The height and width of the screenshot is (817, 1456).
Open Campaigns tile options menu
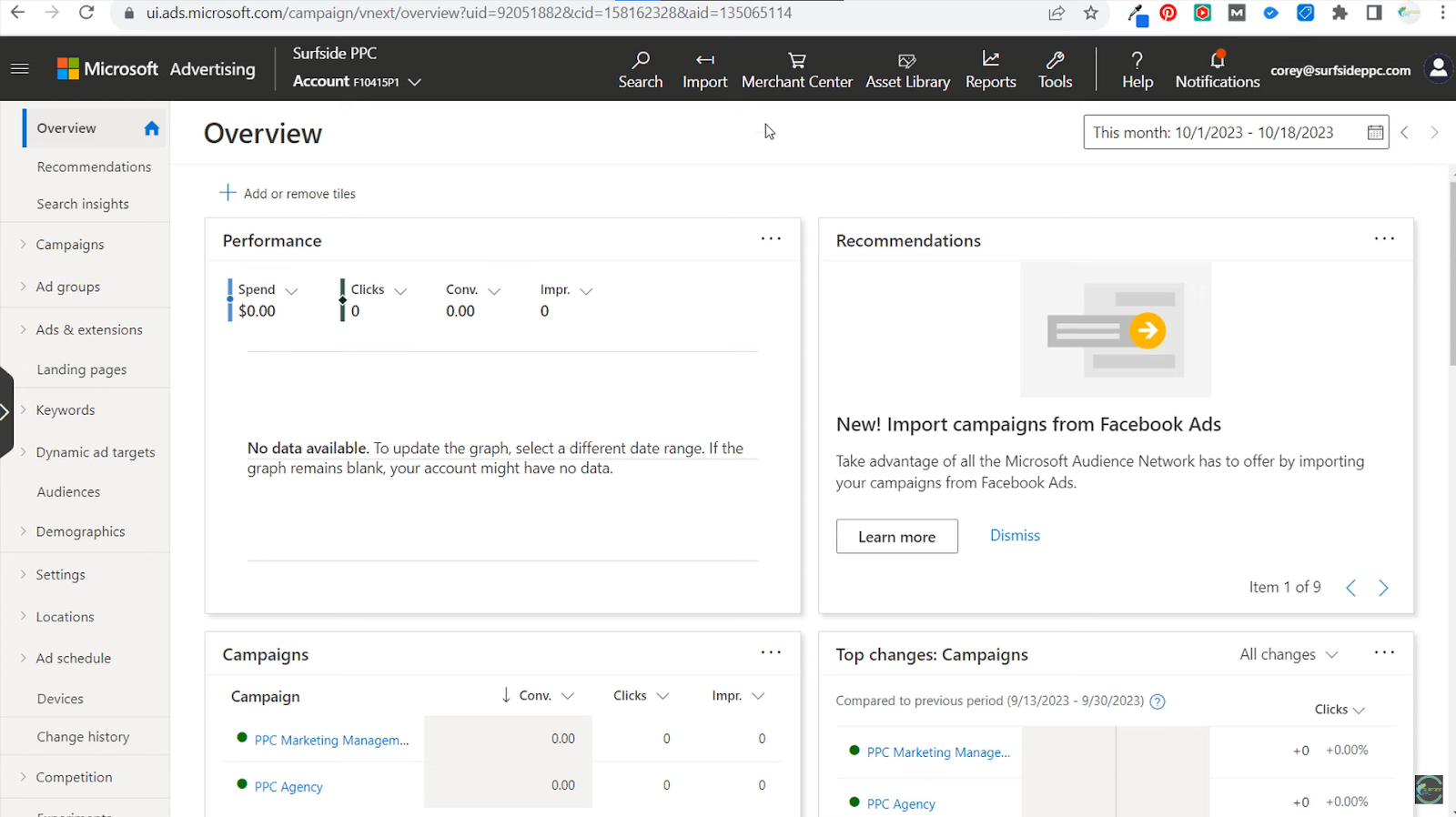coord(771,652)
